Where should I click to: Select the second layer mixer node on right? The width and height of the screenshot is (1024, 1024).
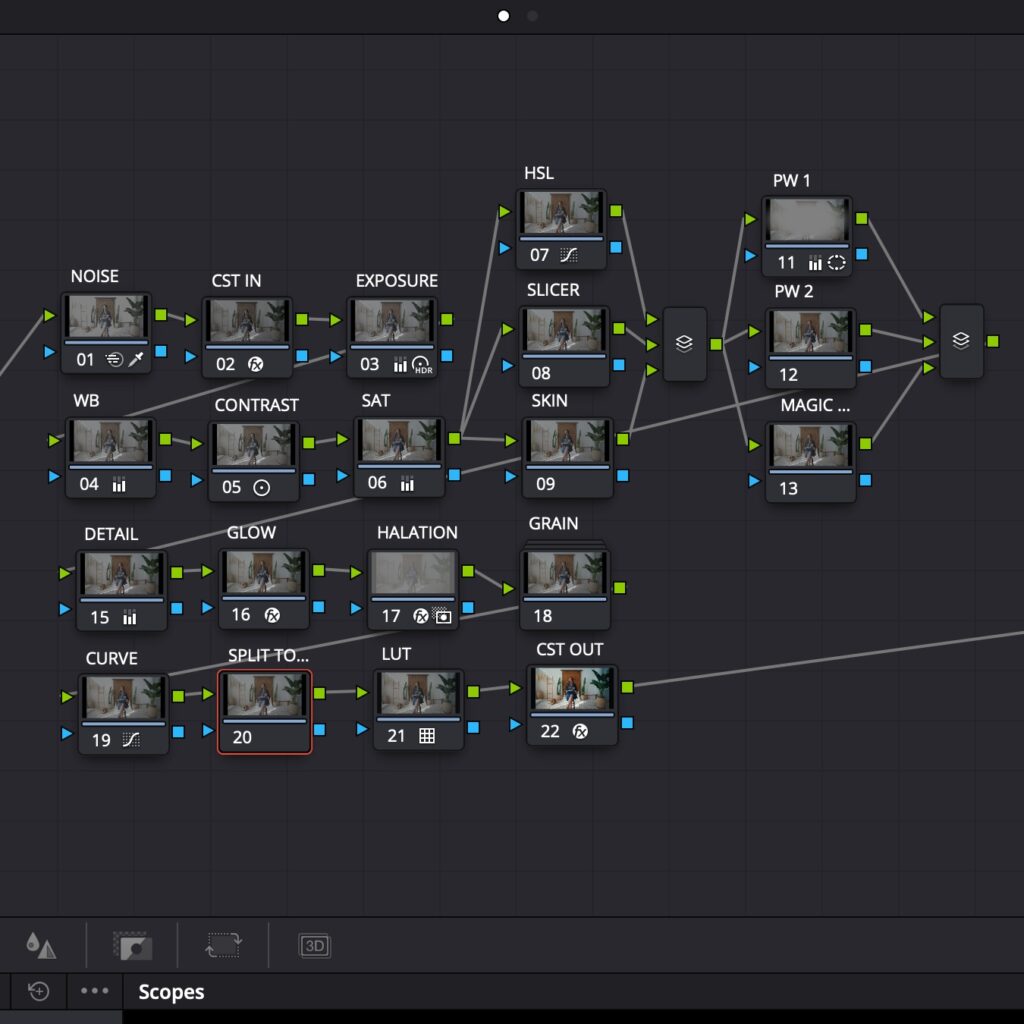[961, 341]
